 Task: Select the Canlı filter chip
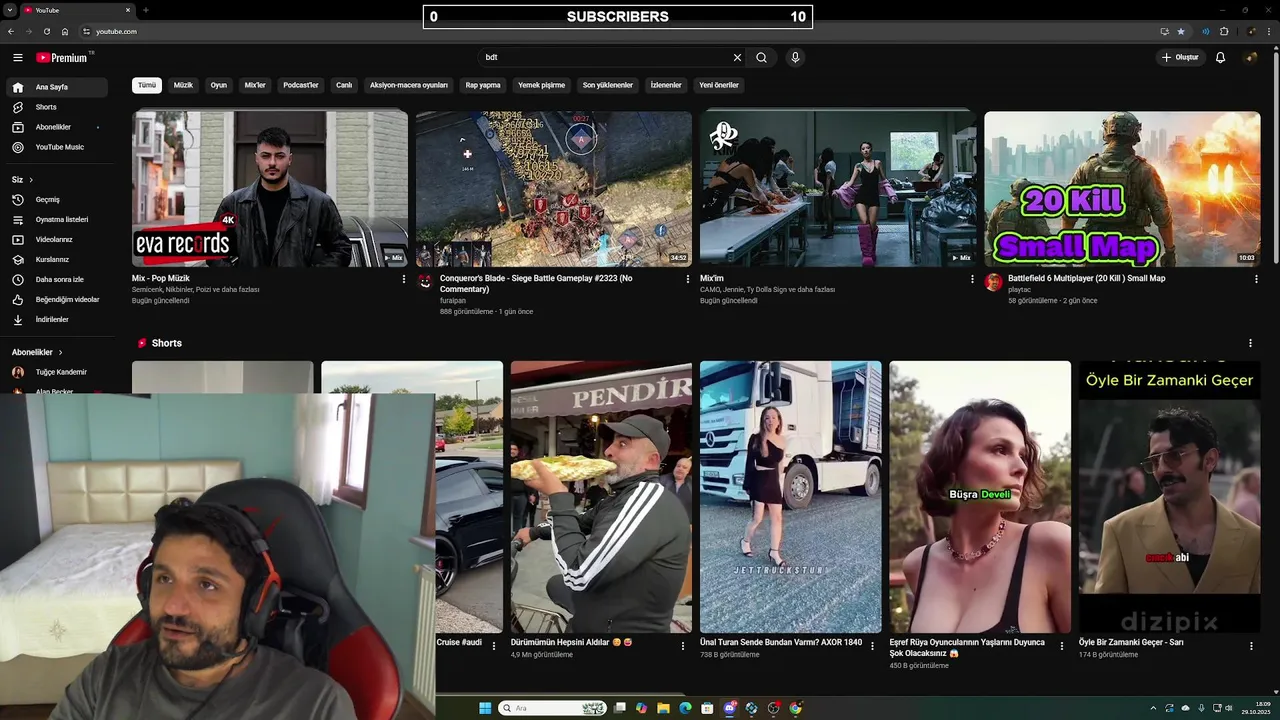tap(344, 85)
